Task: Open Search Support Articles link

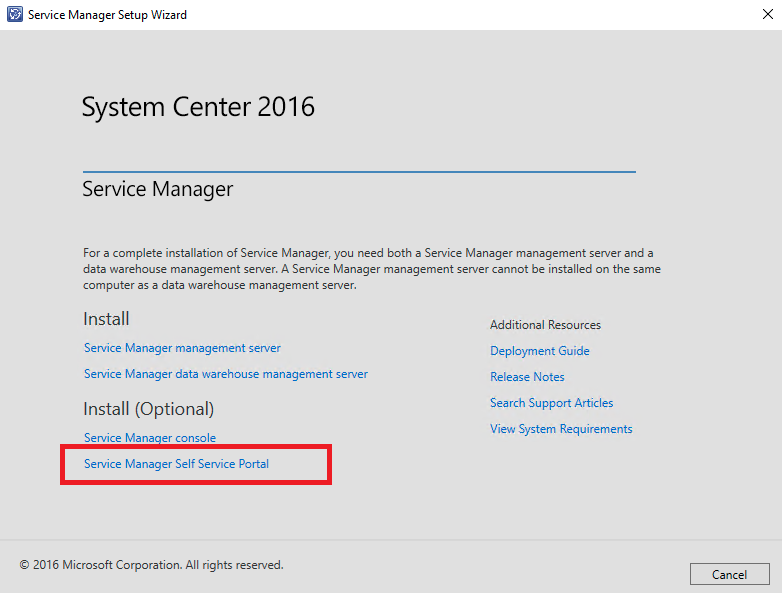Action: point(551,402)
